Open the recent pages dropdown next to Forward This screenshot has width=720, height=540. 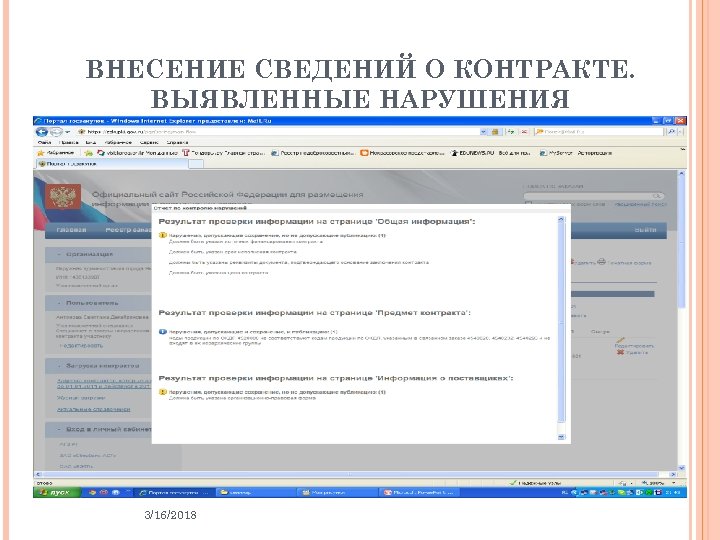click(68, 132)
